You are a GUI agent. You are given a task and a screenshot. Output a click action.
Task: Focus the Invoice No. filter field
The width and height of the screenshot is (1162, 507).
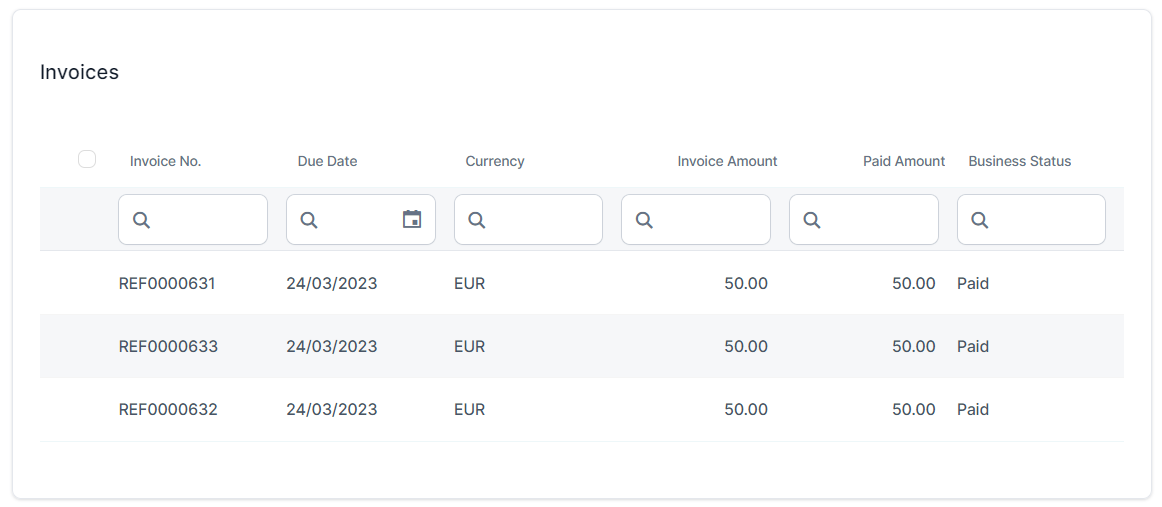[x=205, y=220]
